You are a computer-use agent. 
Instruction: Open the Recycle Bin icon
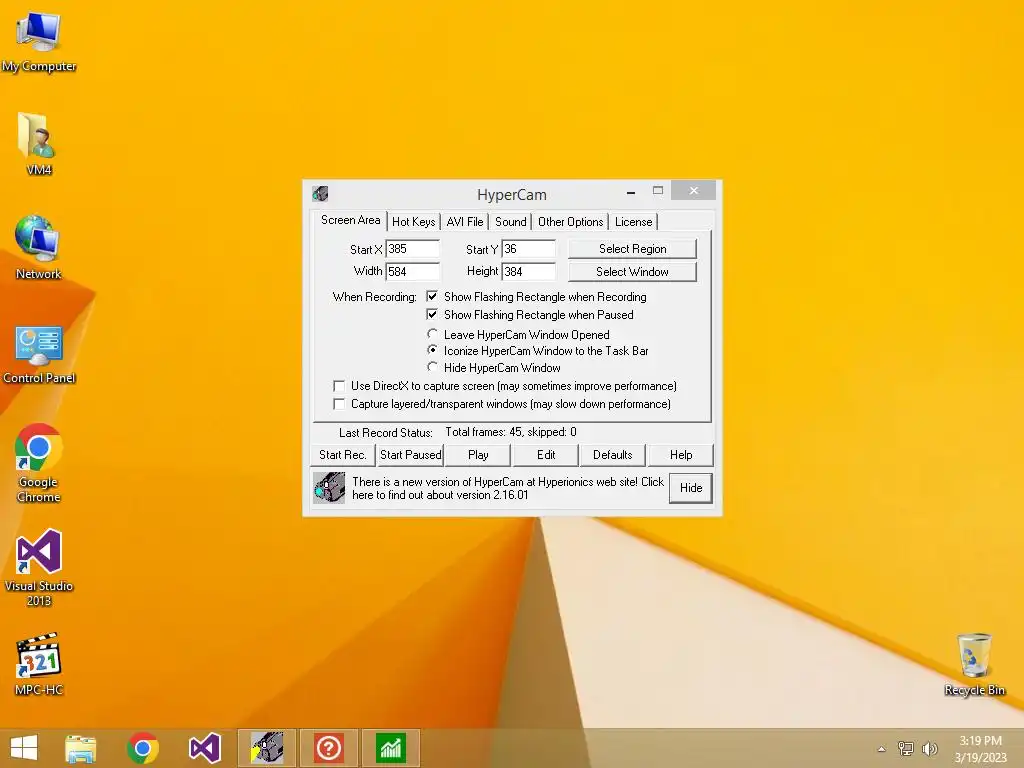click(974, 664)
